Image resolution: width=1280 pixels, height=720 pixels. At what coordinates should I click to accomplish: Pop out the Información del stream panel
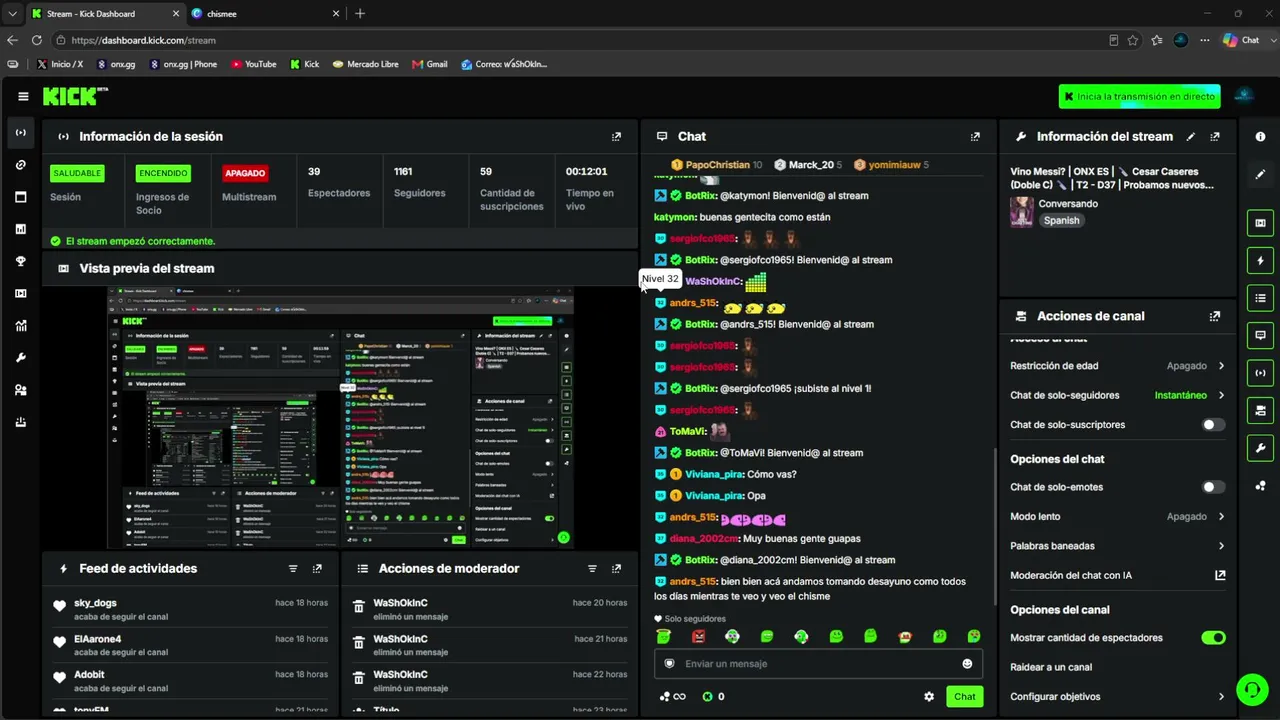(x=1215, y=136)
